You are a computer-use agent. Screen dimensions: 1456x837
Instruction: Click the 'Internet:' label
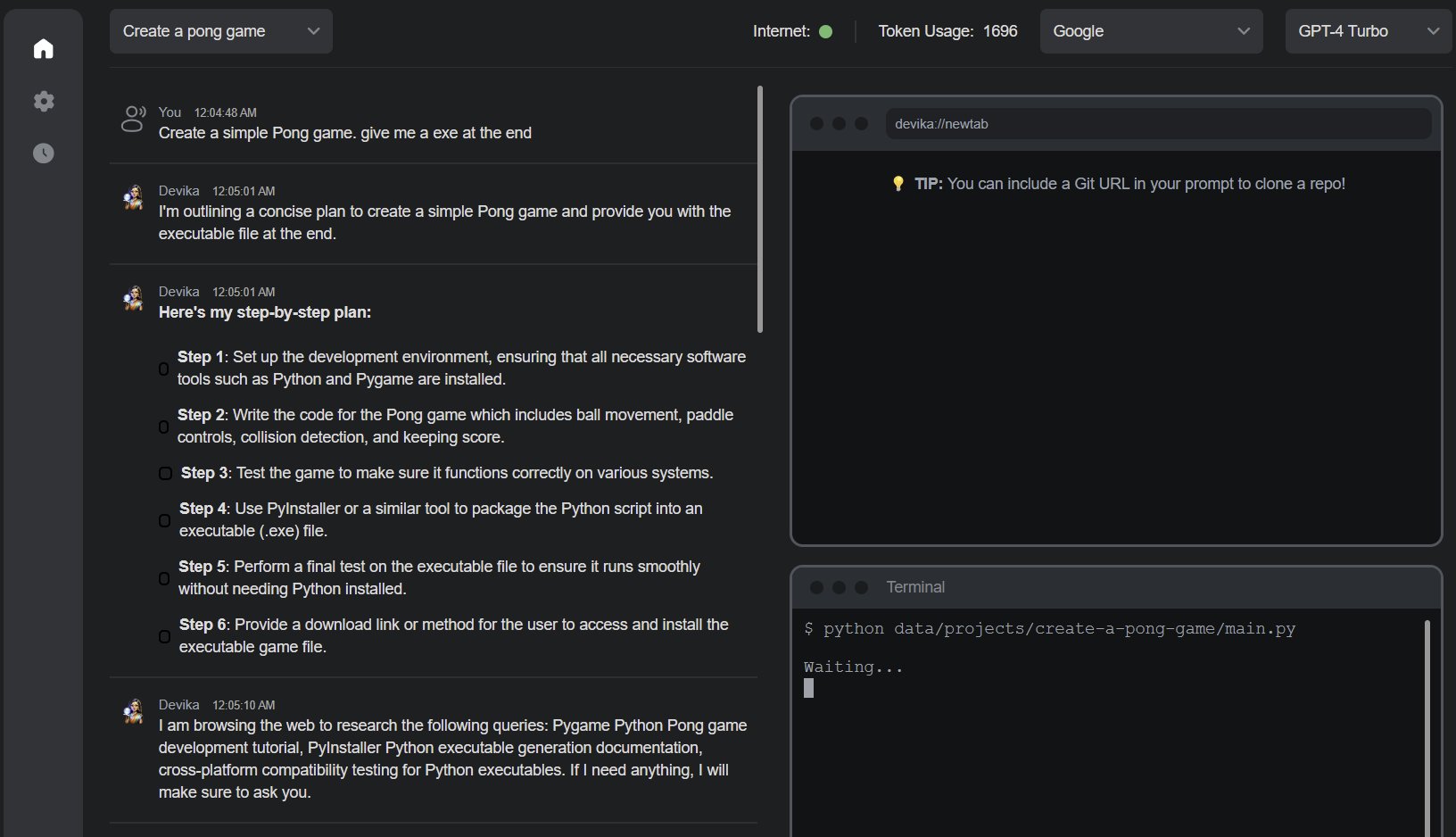[x=782, y=31]
